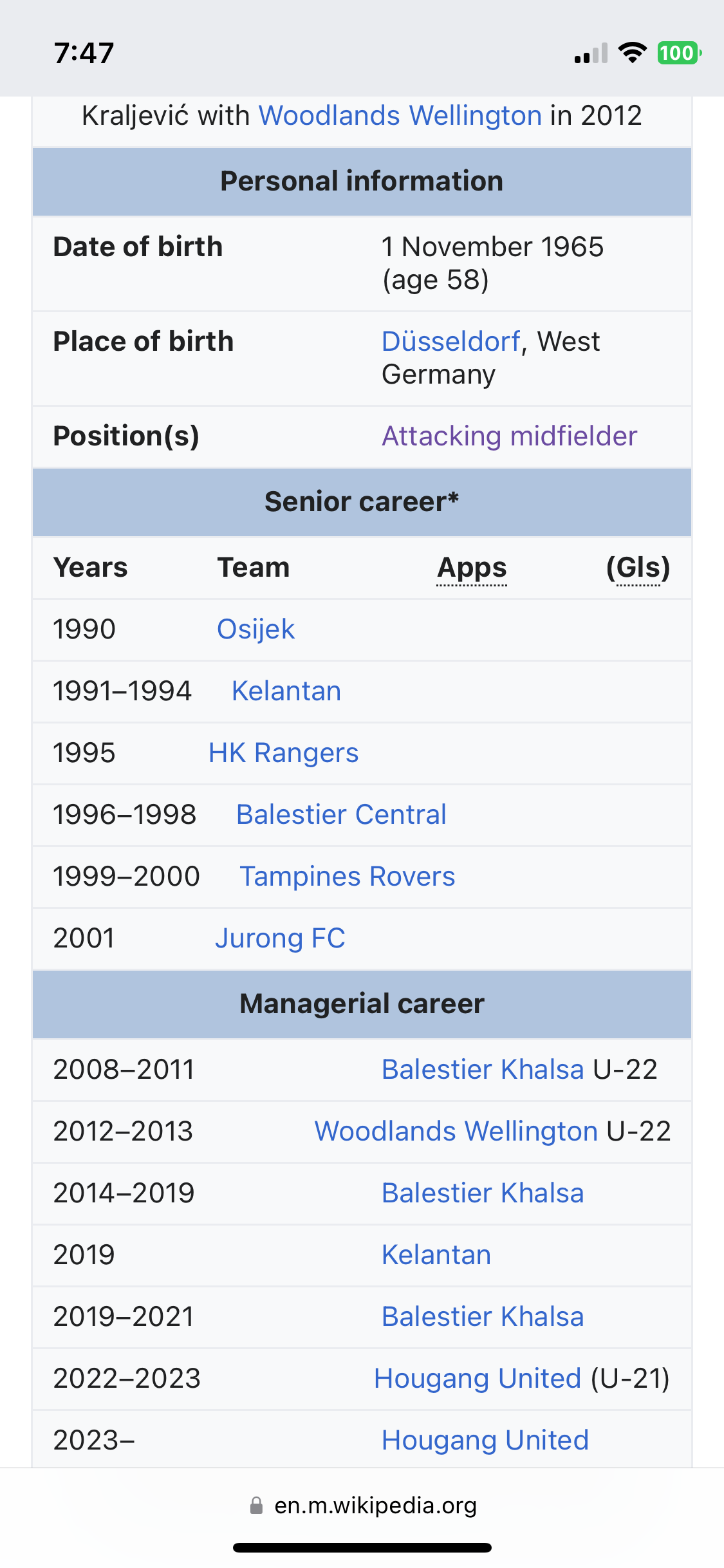Tap the Apps column abbreviation header
The image size is (724, 1568).
pos(472,568)
